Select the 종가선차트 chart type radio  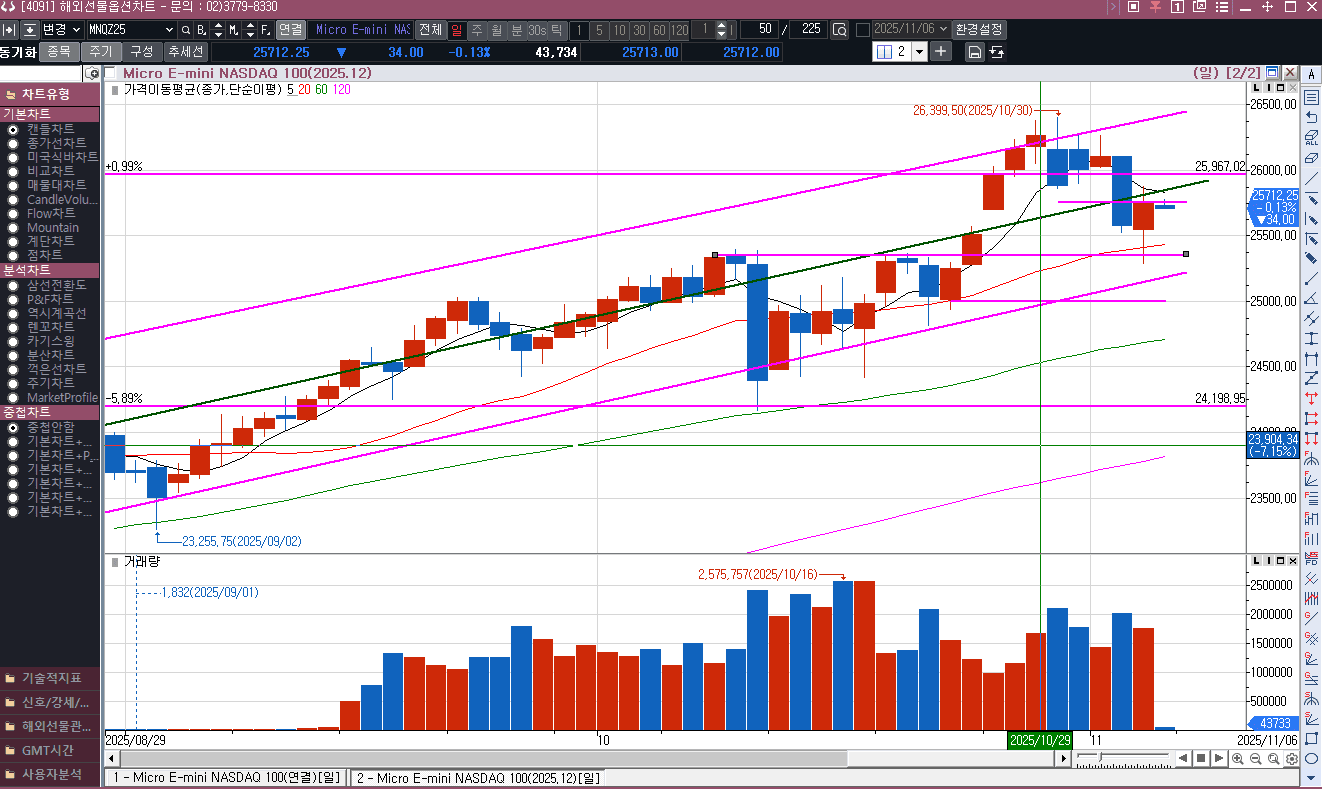point(13,144)
